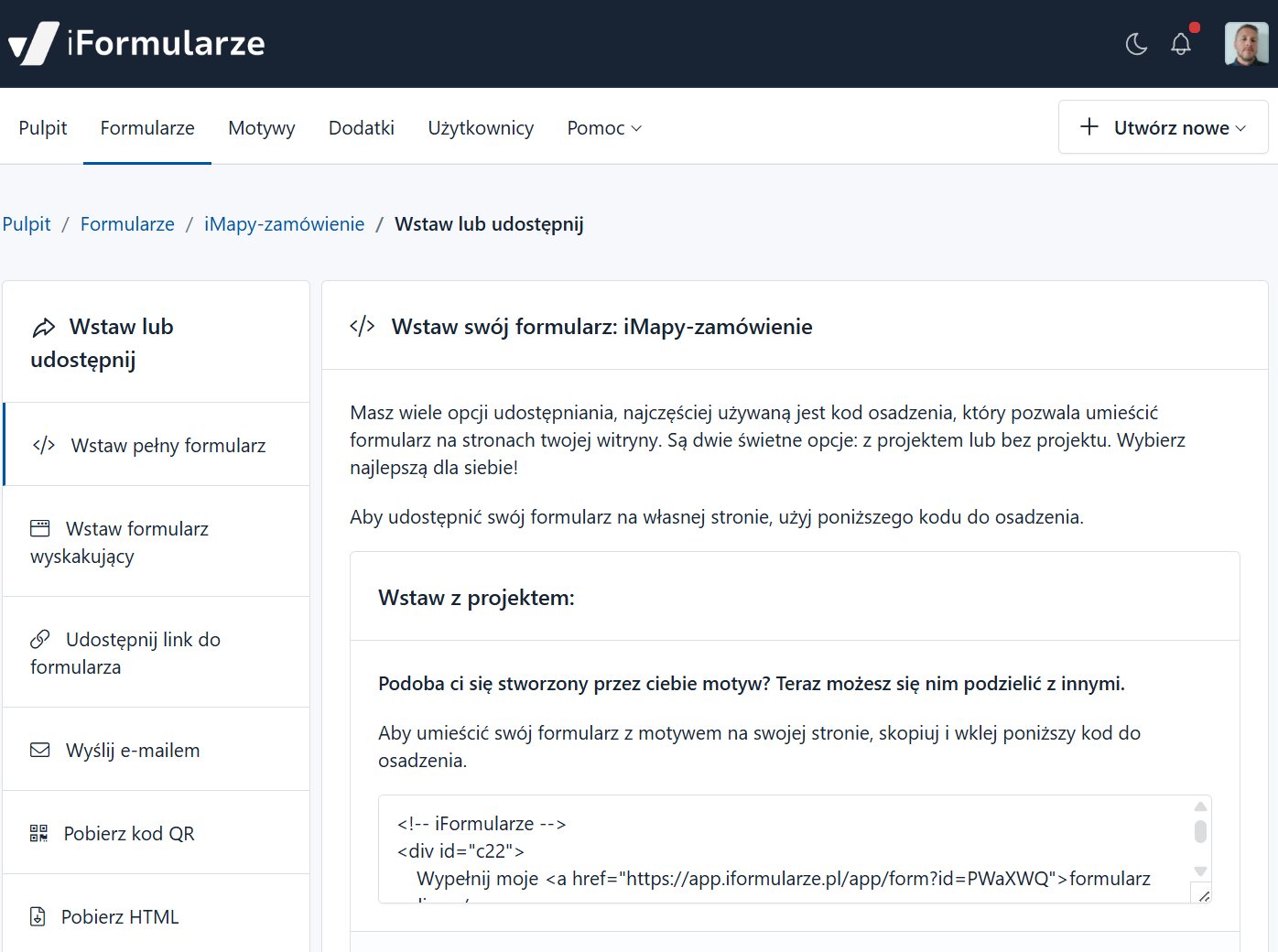
Task: Navigate to Pulpit in the breadcrumb
Action: click(27, 224)
